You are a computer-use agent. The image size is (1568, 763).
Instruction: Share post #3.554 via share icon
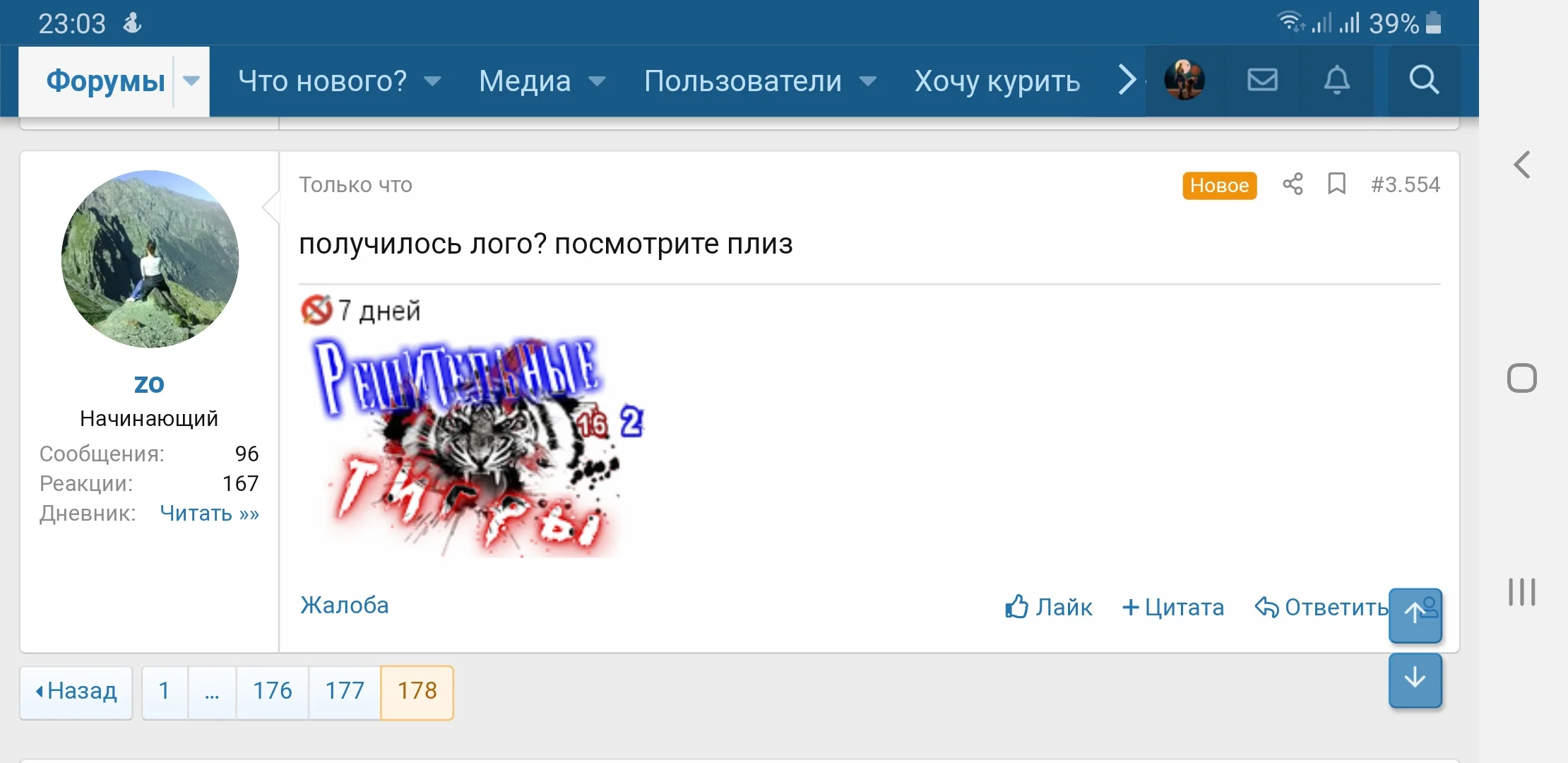pos(1293,184)
